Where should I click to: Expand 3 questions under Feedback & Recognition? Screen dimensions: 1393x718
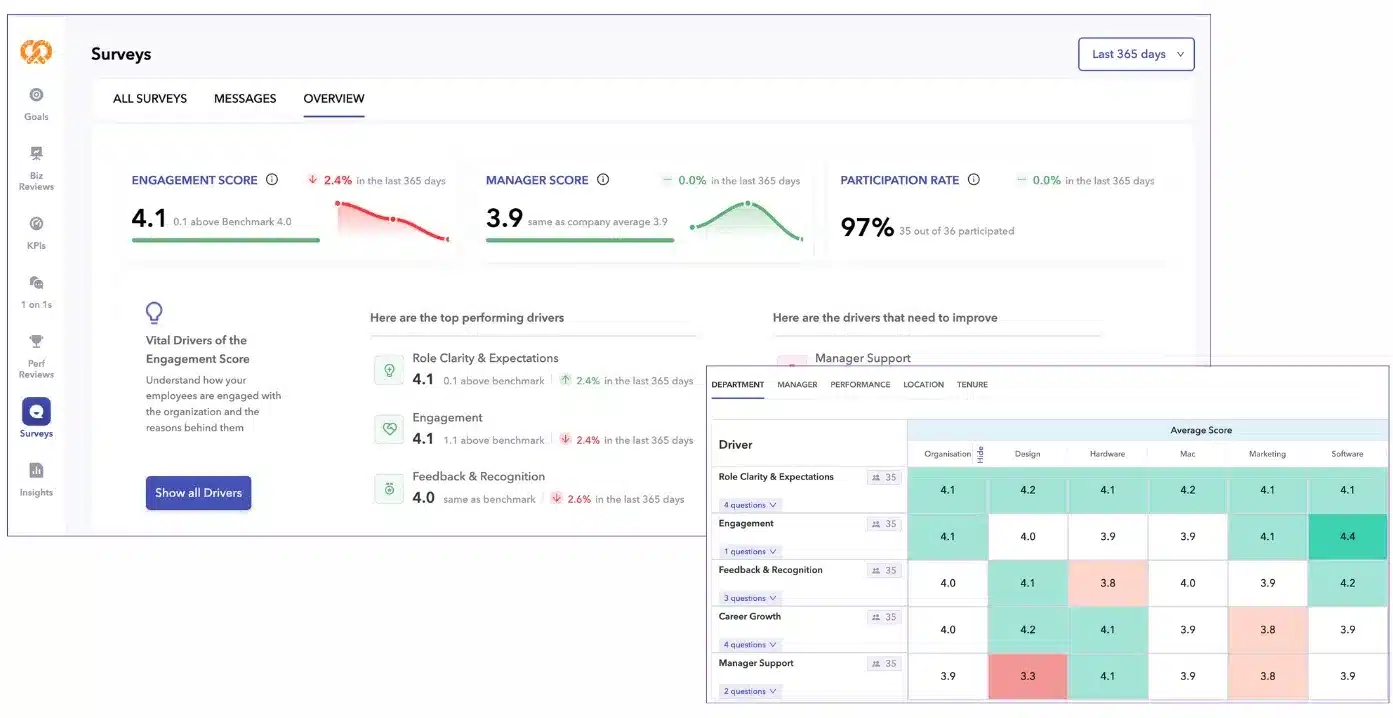[x=750, y=598]
